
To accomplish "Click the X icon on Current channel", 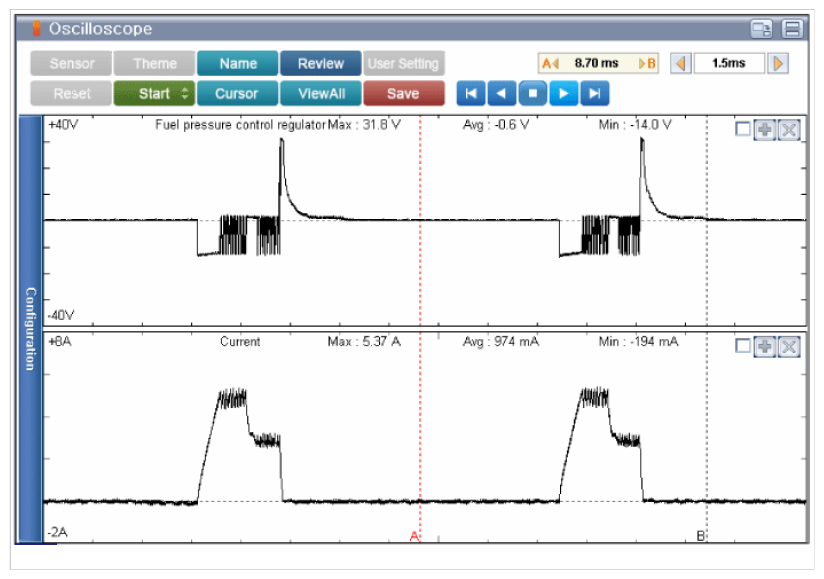I will pyautogui.click(x=788, y=346).
